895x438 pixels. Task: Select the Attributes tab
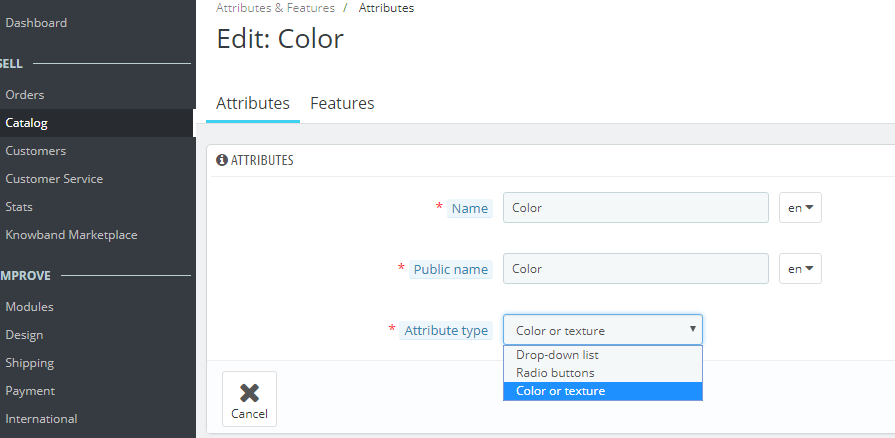pyautogui.click(x=253, y=103)
